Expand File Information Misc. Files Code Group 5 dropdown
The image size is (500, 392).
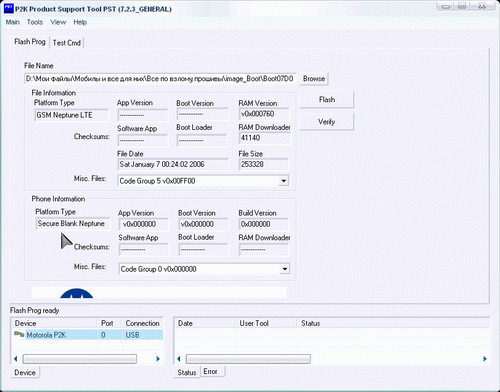coord(283,181)
